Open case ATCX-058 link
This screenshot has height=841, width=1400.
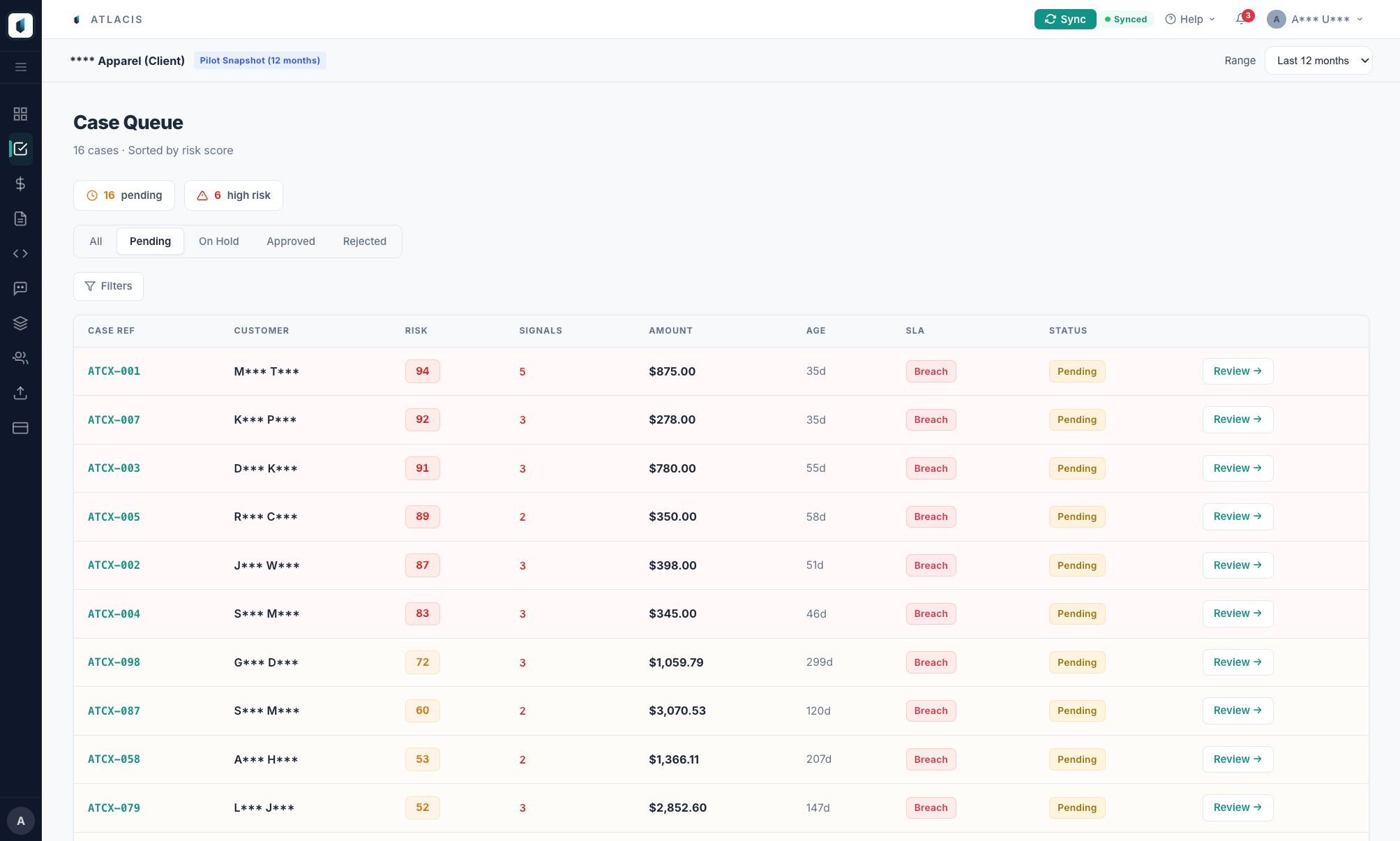pyautogui.click(x=114, y=759)
